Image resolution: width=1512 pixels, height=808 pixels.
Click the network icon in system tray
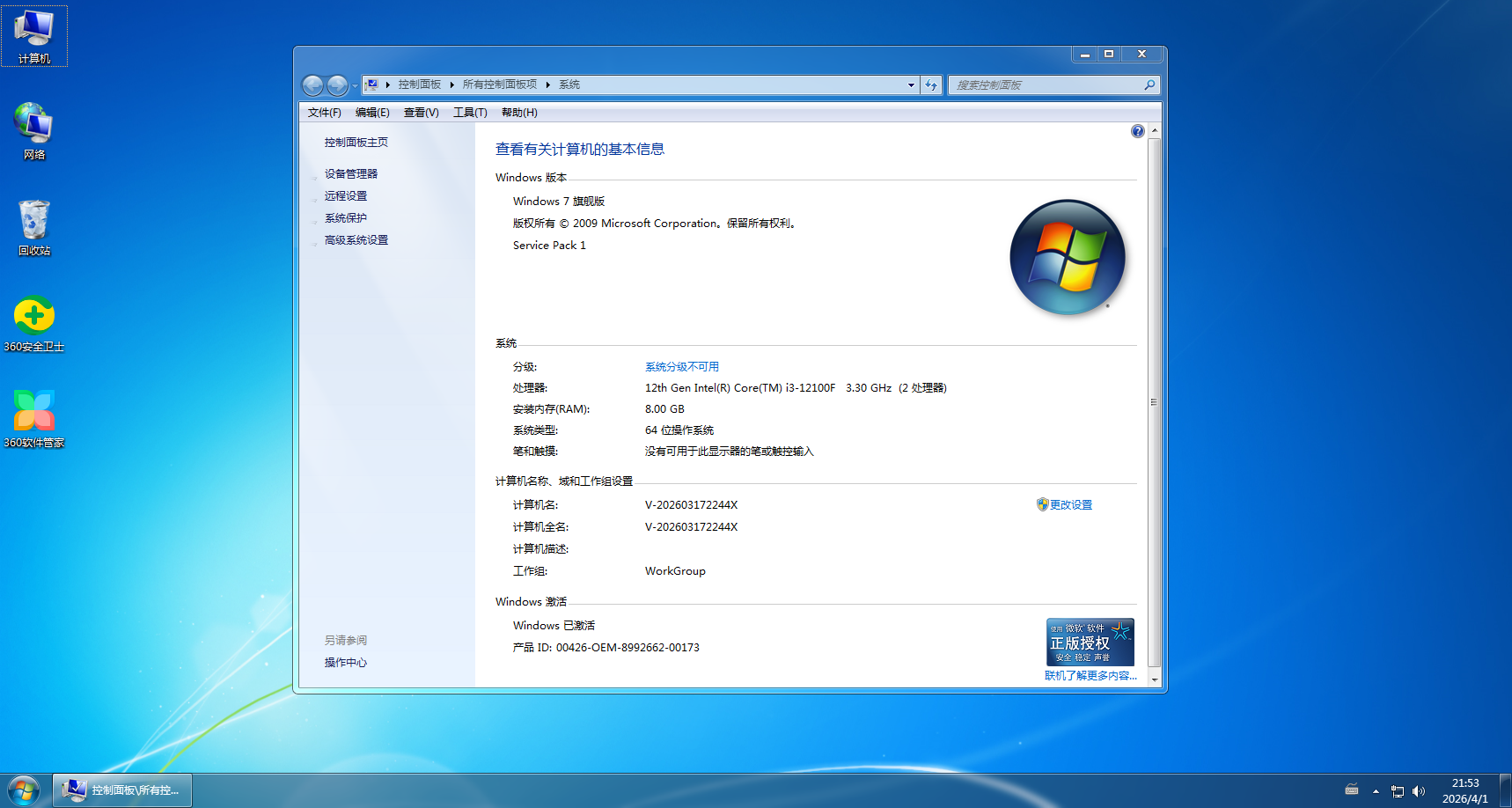point(1398,790)
